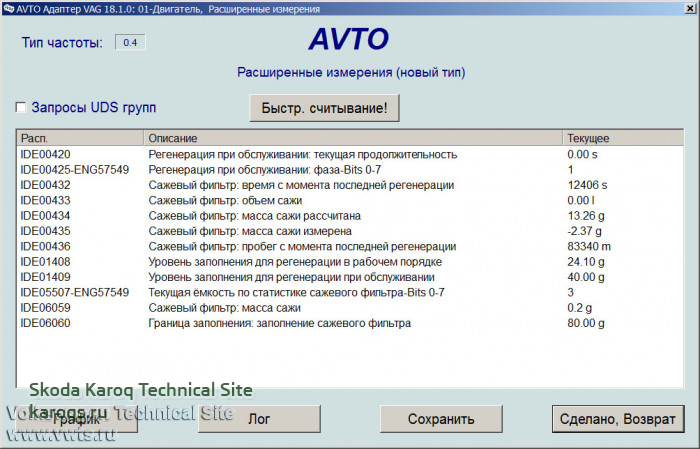700x449 pixels.
Task: Select row IDE00434
Action: coord(350,216)
